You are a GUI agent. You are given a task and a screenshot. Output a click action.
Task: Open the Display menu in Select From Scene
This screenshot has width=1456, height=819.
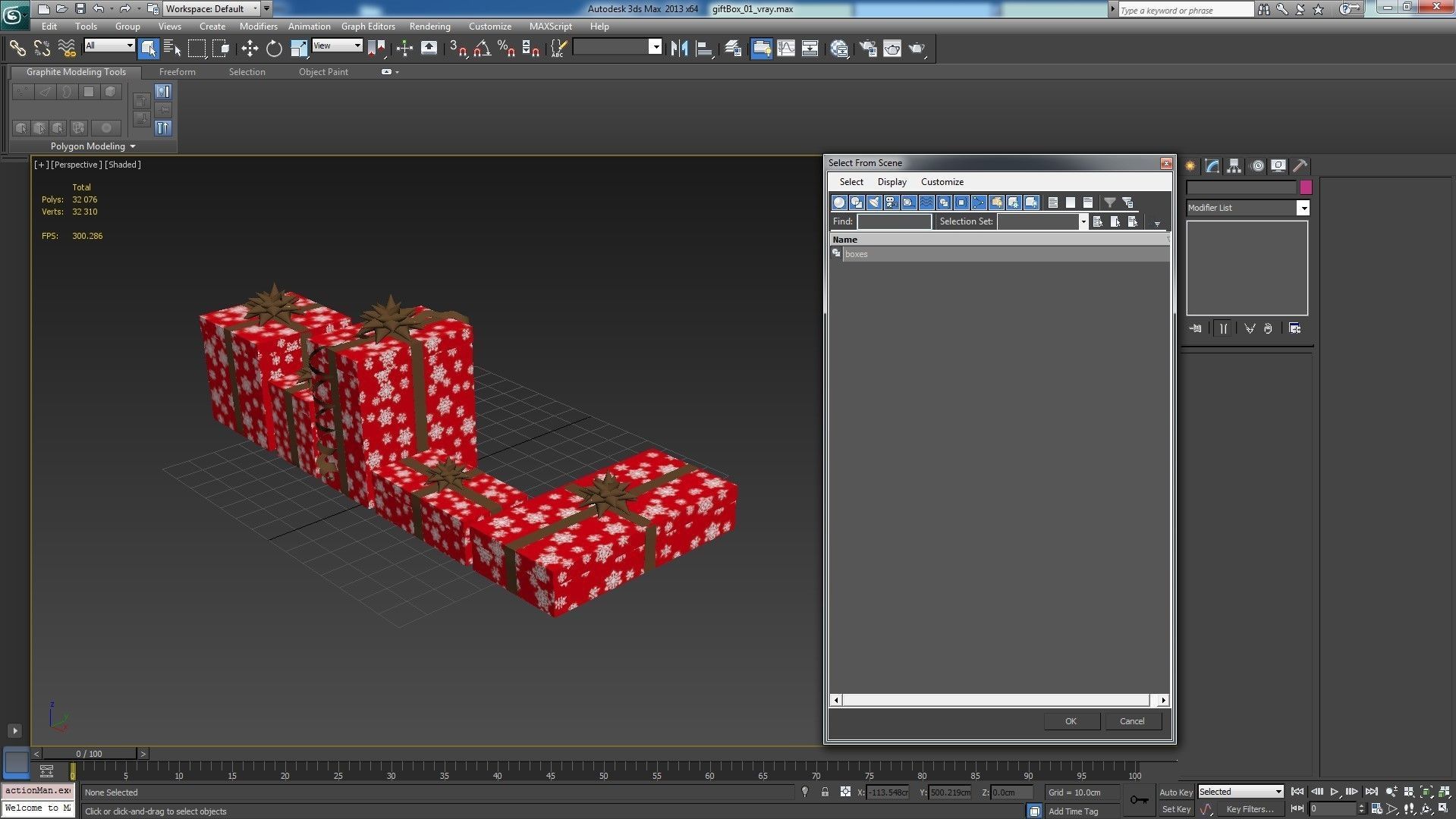coord(892,182)
